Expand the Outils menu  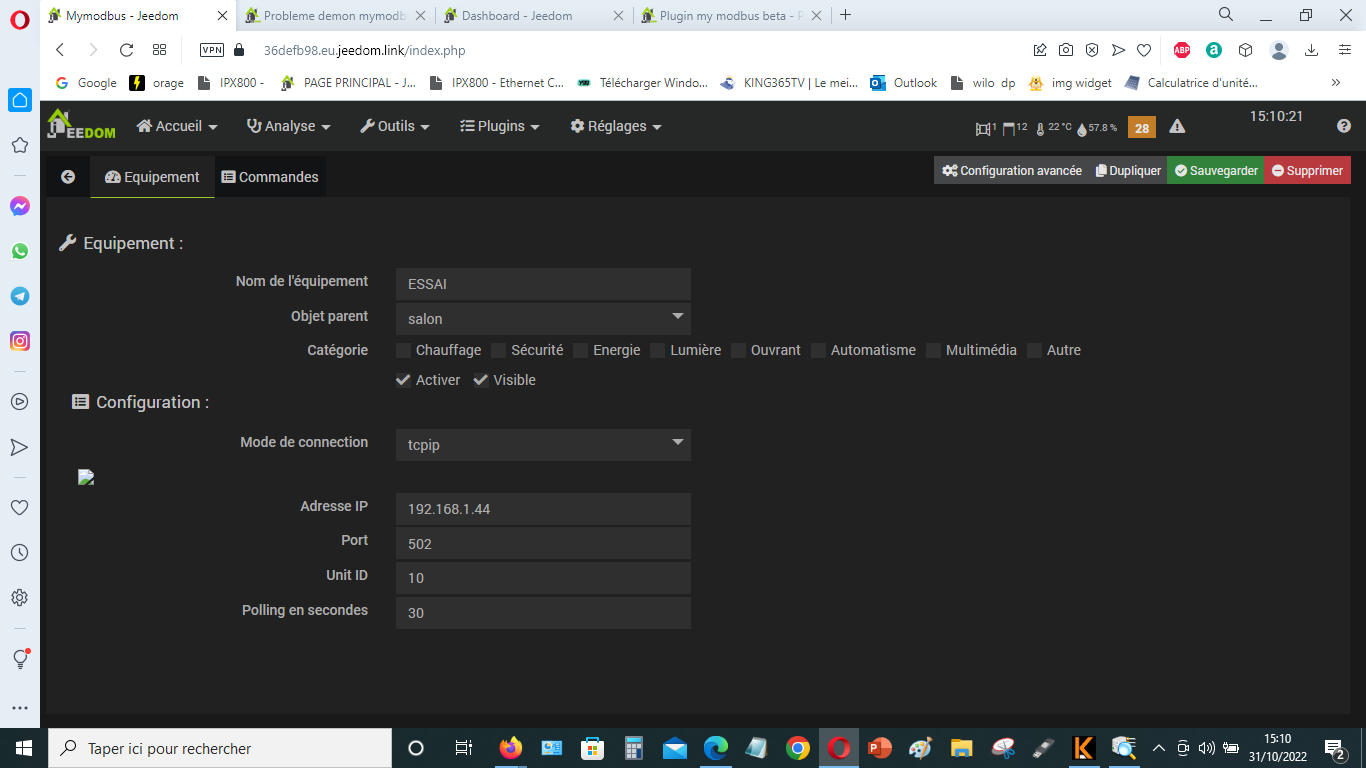point(395,126)
